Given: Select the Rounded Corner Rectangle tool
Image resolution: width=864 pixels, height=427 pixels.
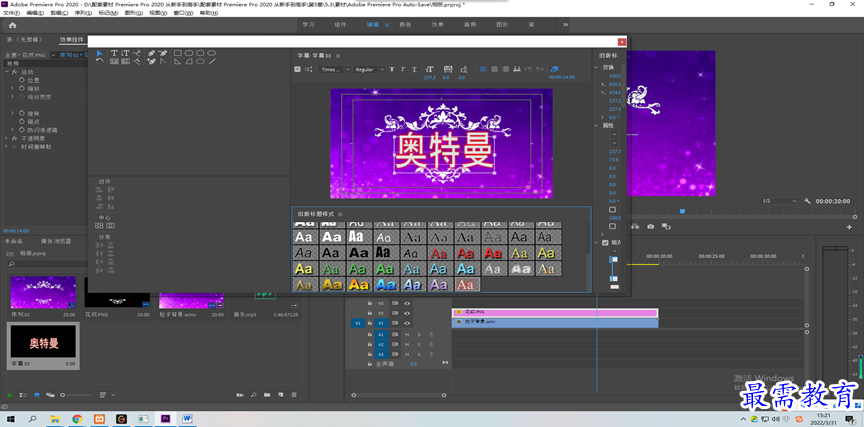Looking at the screenshot, I should click(x=200, y=53).
